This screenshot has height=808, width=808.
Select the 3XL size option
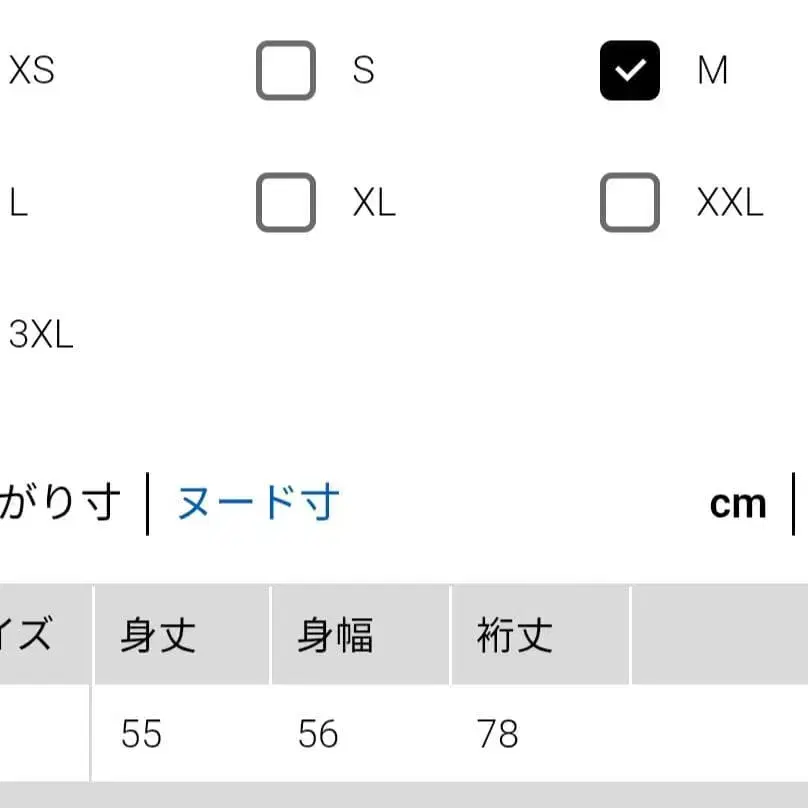click(x=40, y=336)
